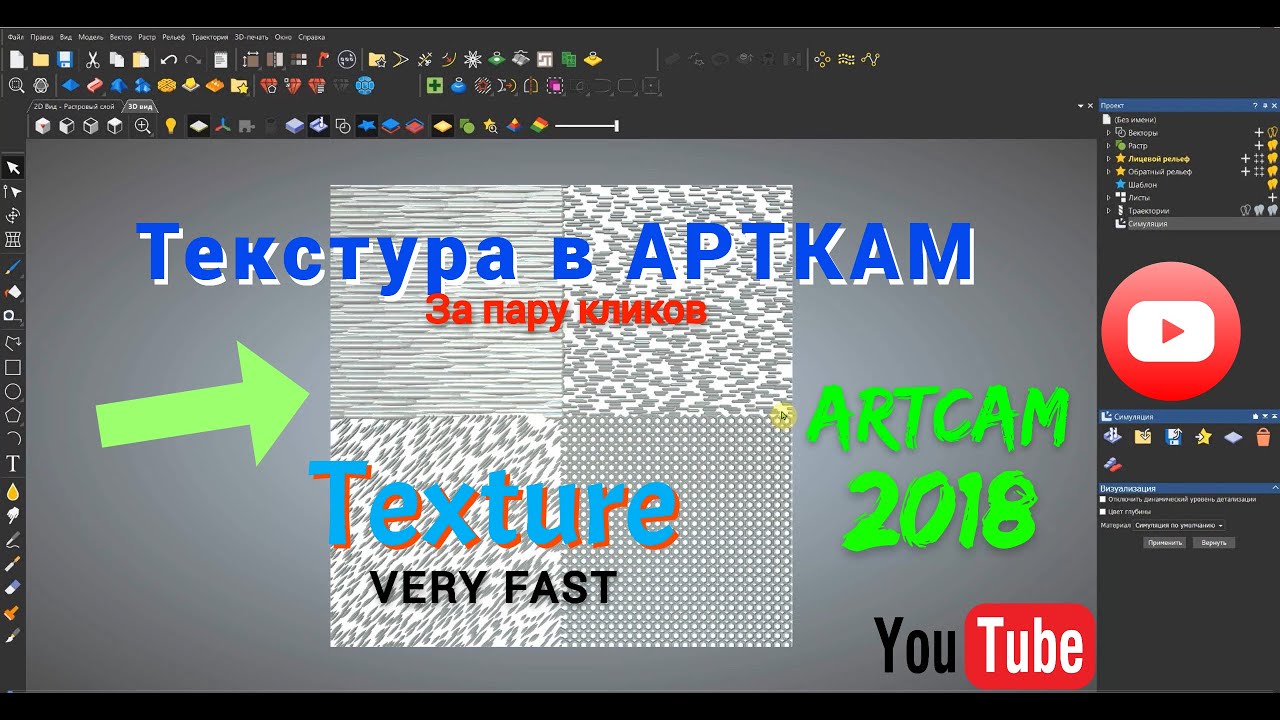Expand the Траектории tree node

(x=1108, y=210)
